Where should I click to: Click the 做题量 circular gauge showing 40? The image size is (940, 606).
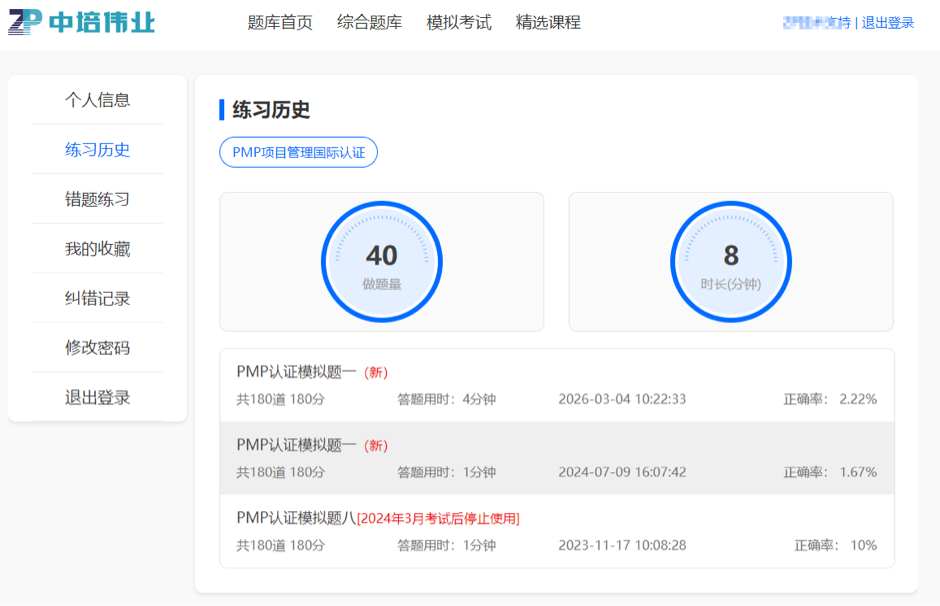tap(381, 262)
